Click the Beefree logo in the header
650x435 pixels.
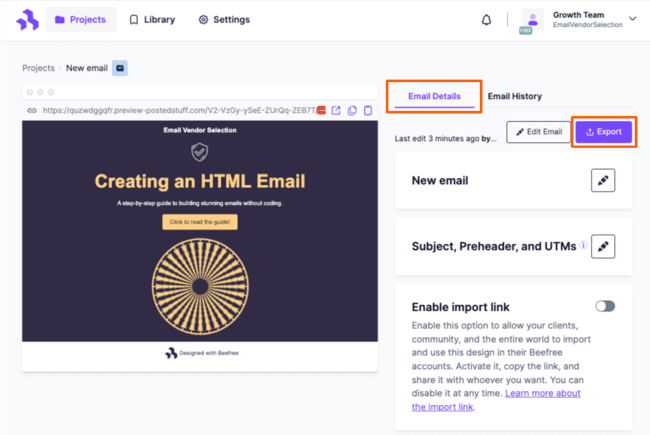[x=27, y=20]
